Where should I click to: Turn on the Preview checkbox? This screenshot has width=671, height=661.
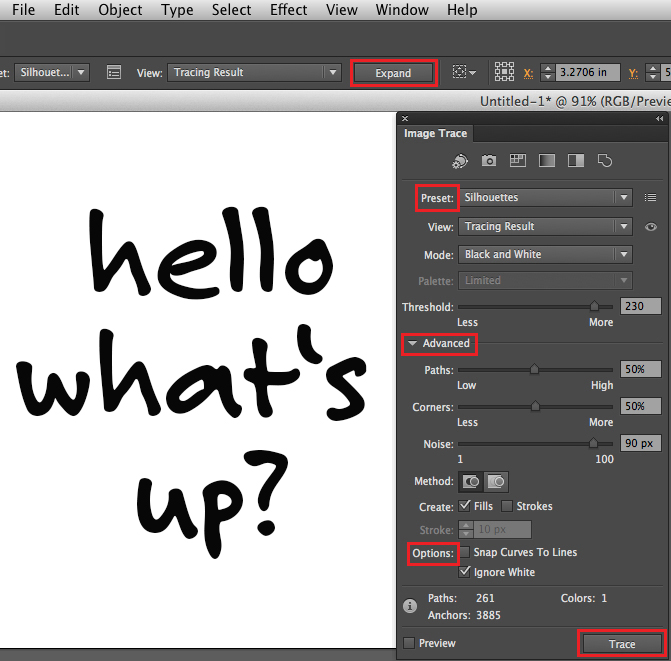coord(409,643)
